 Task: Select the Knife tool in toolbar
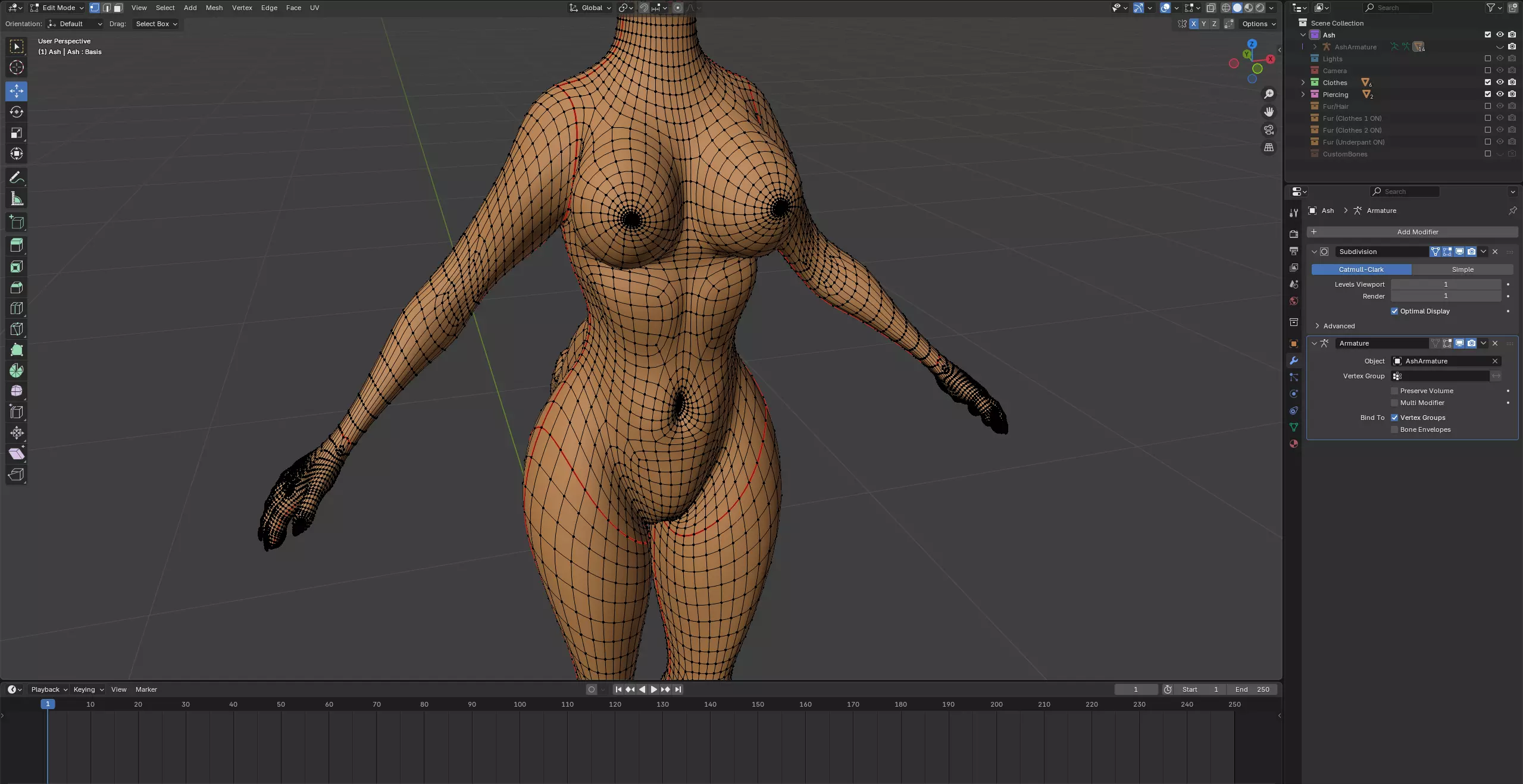[x=17, y=329]
